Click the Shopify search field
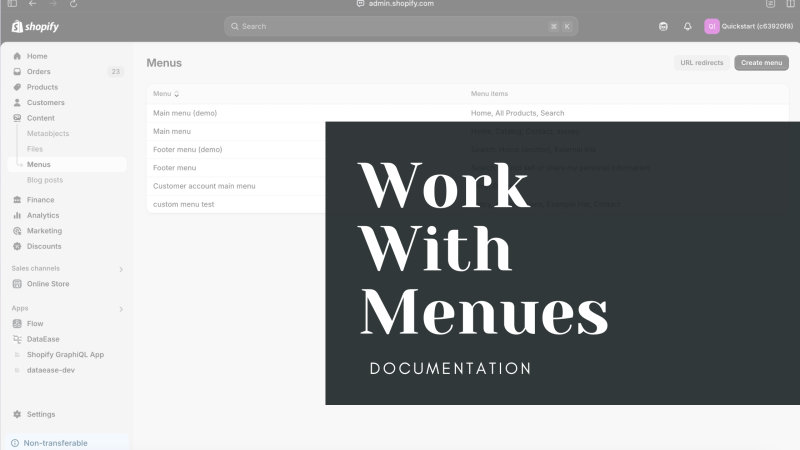This screenshot has height=450, width=800. (x=401, y=27)
